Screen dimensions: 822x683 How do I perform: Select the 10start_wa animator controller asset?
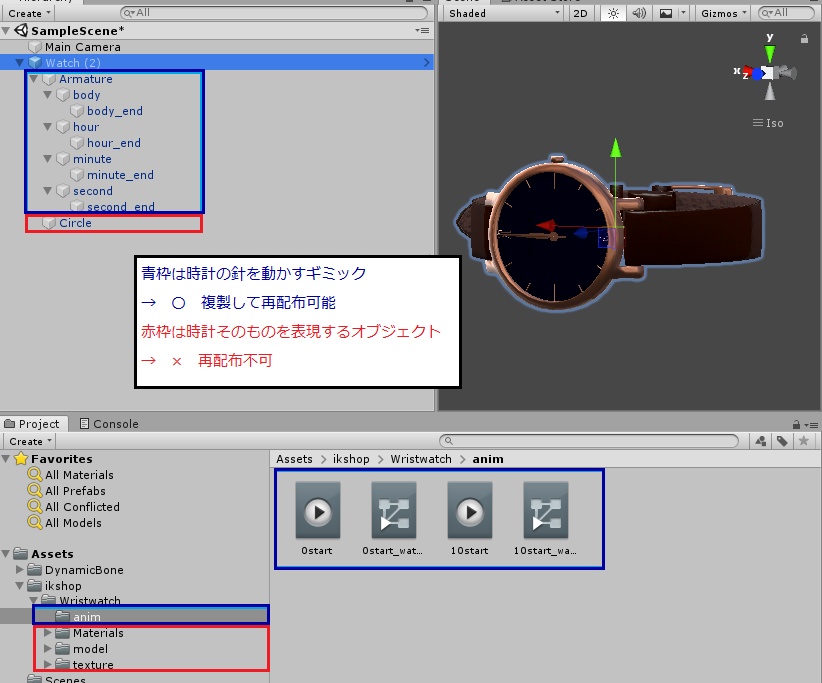pyautogui.click(x=546, y=518)
